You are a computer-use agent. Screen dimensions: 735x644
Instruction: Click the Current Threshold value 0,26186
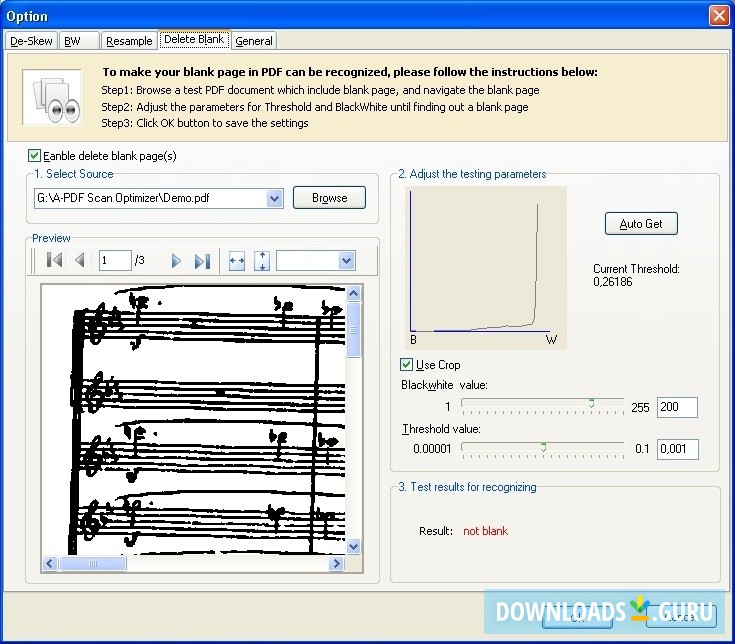(x=613, y=282)
